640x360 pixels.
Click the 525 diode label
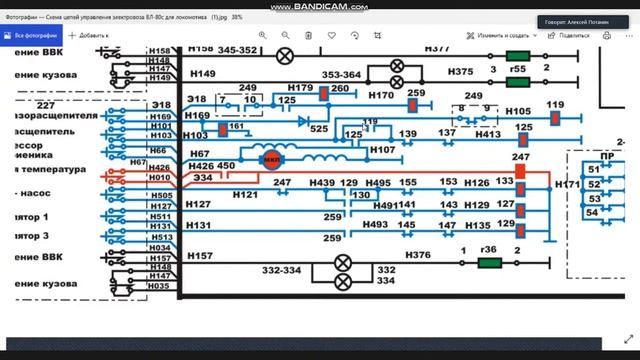319,129
